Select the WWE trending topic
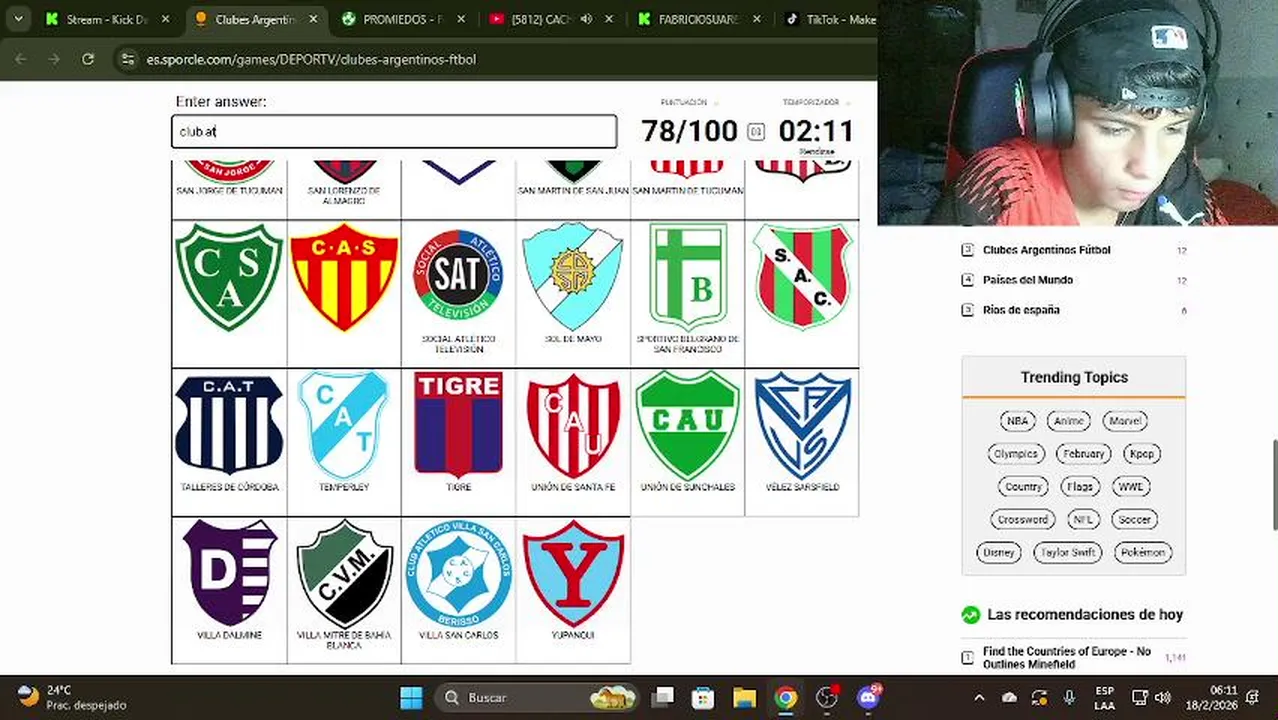The height and width of the screenshot is (720, 1278). (1131, 487)
